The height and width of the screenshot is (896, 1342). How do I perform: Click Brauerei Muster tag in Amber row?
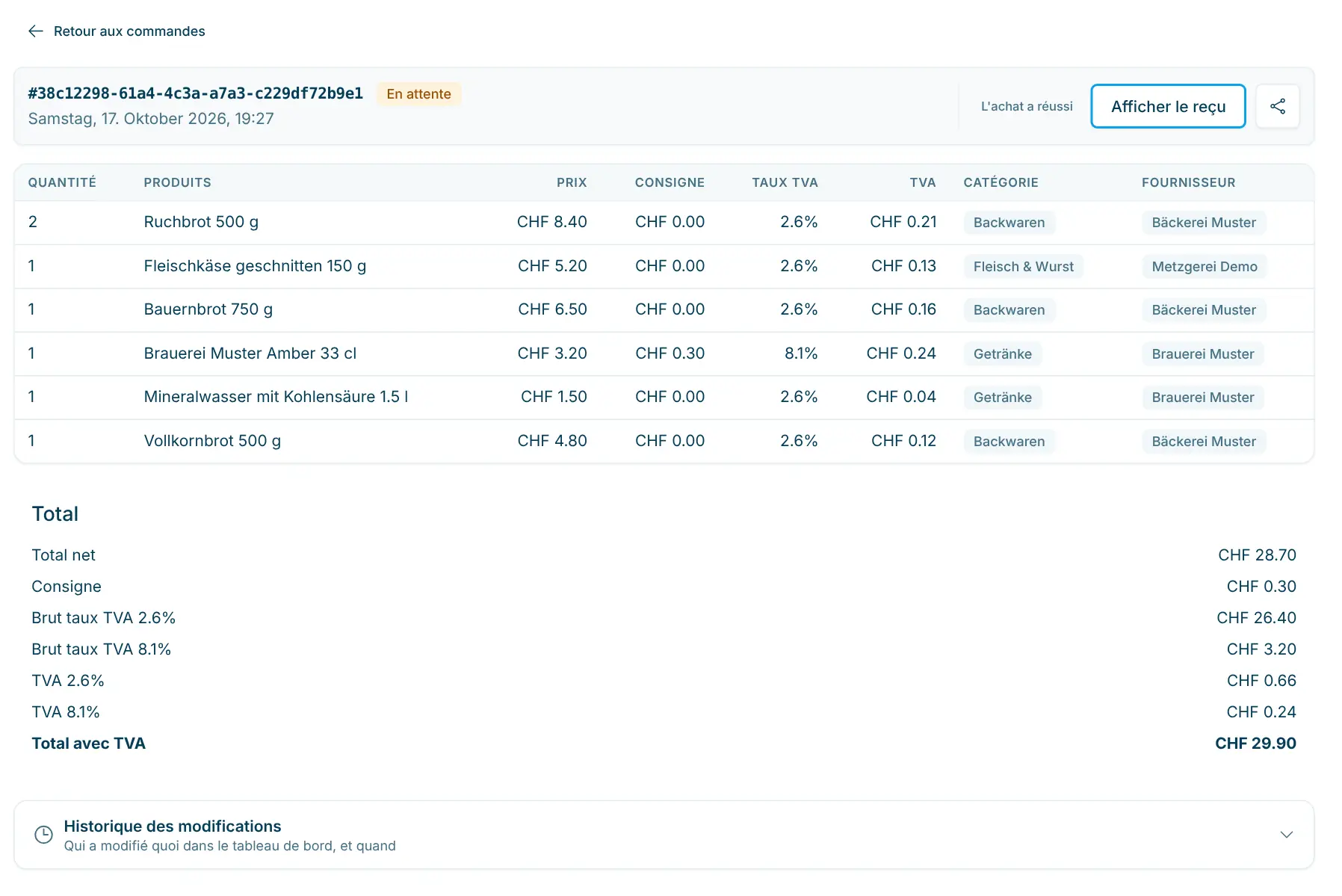click(x=1203, y=354)
